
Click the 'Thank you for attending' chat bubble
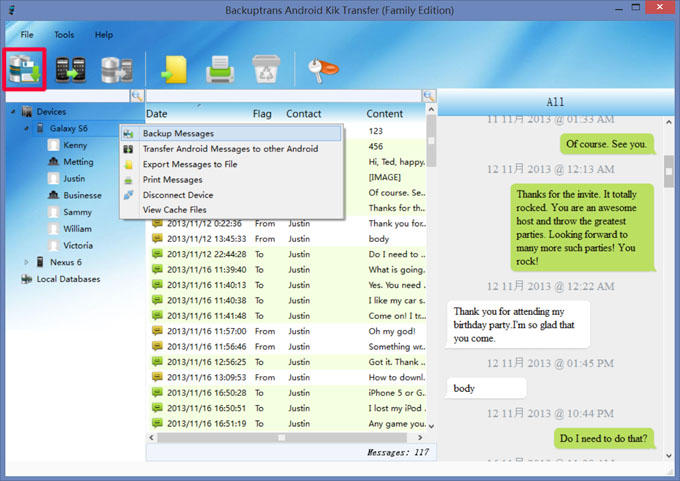tap(518, 325)
